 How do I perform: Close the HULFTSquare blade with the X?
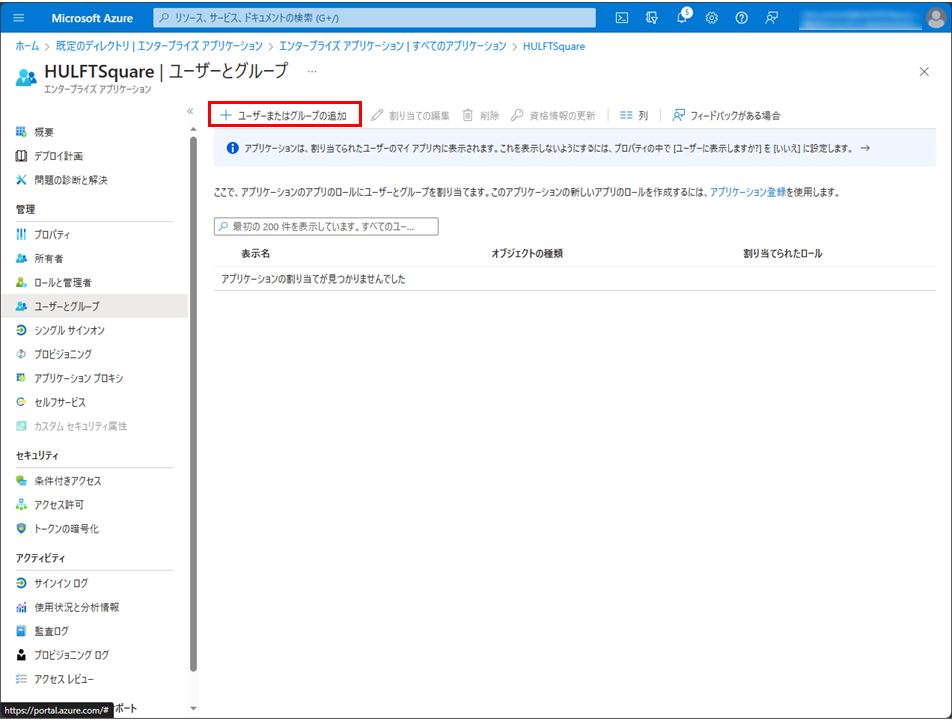pyautogui.click(x=924, y=72)
